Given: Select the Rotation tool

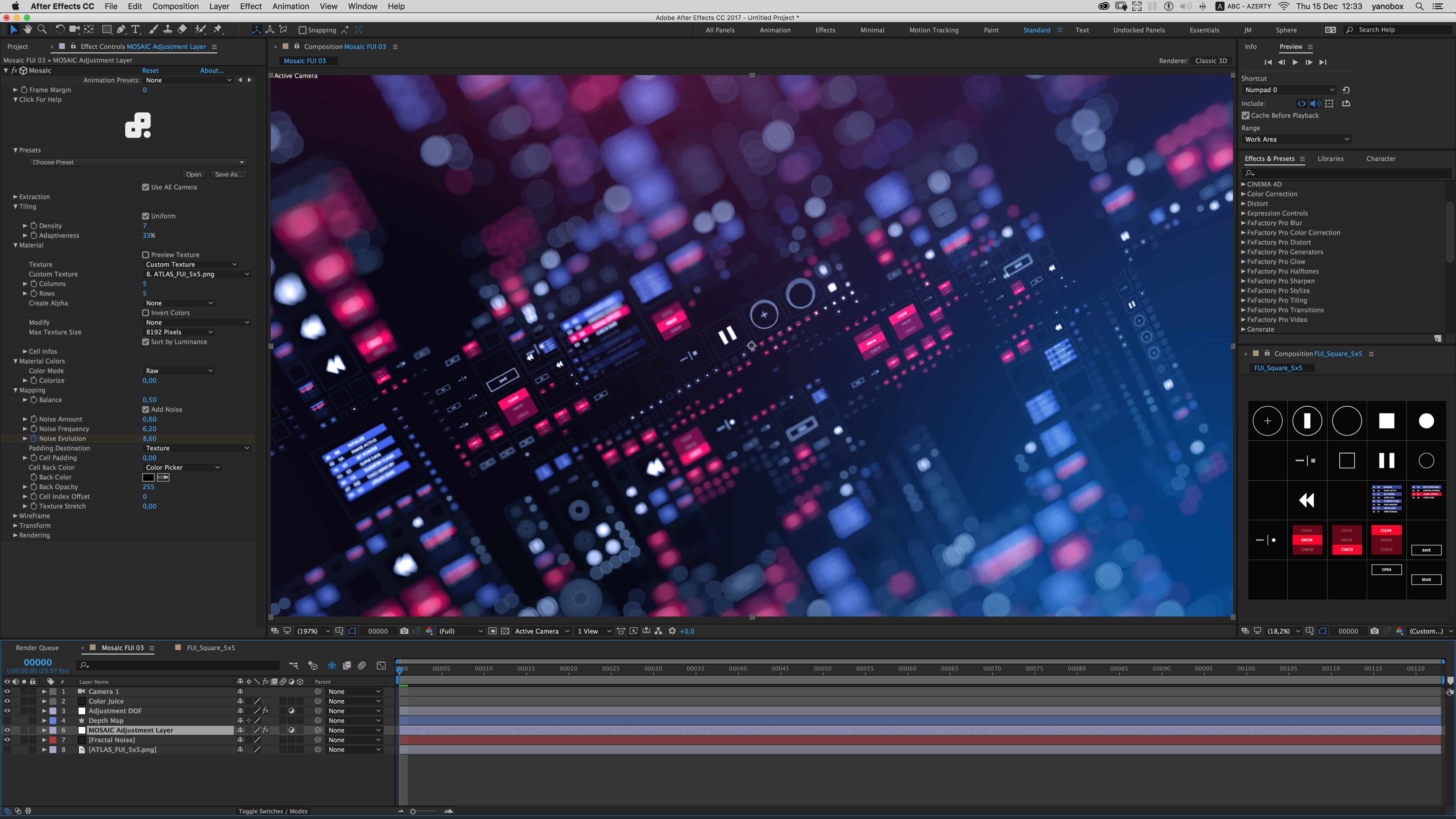Looking at the screenshot, I should pos(60,29).
